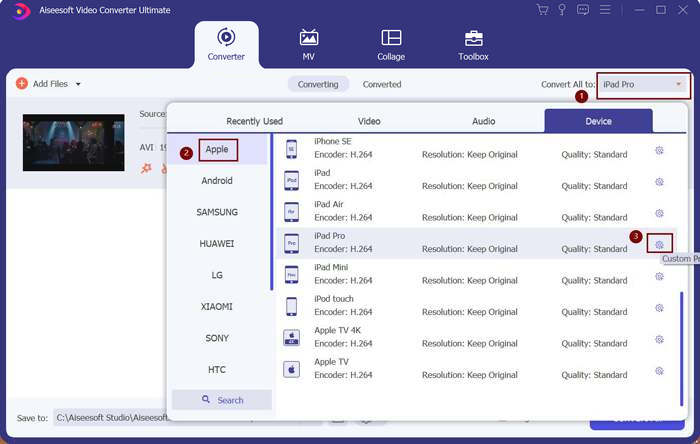The height and width of the screenshot is (444, 700).
Task: Select the Device format tab
Action: (598, 121)
